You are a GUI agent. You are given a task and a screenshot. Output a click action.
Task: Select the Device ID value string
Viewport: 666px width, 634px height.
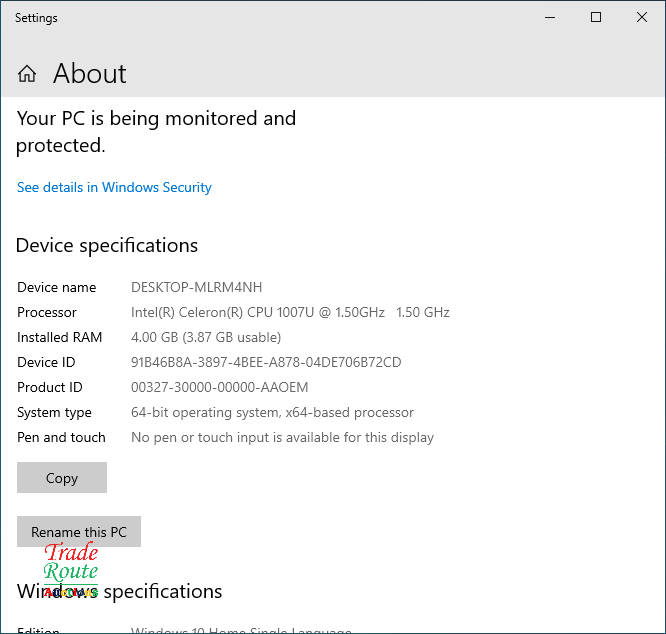266,362
